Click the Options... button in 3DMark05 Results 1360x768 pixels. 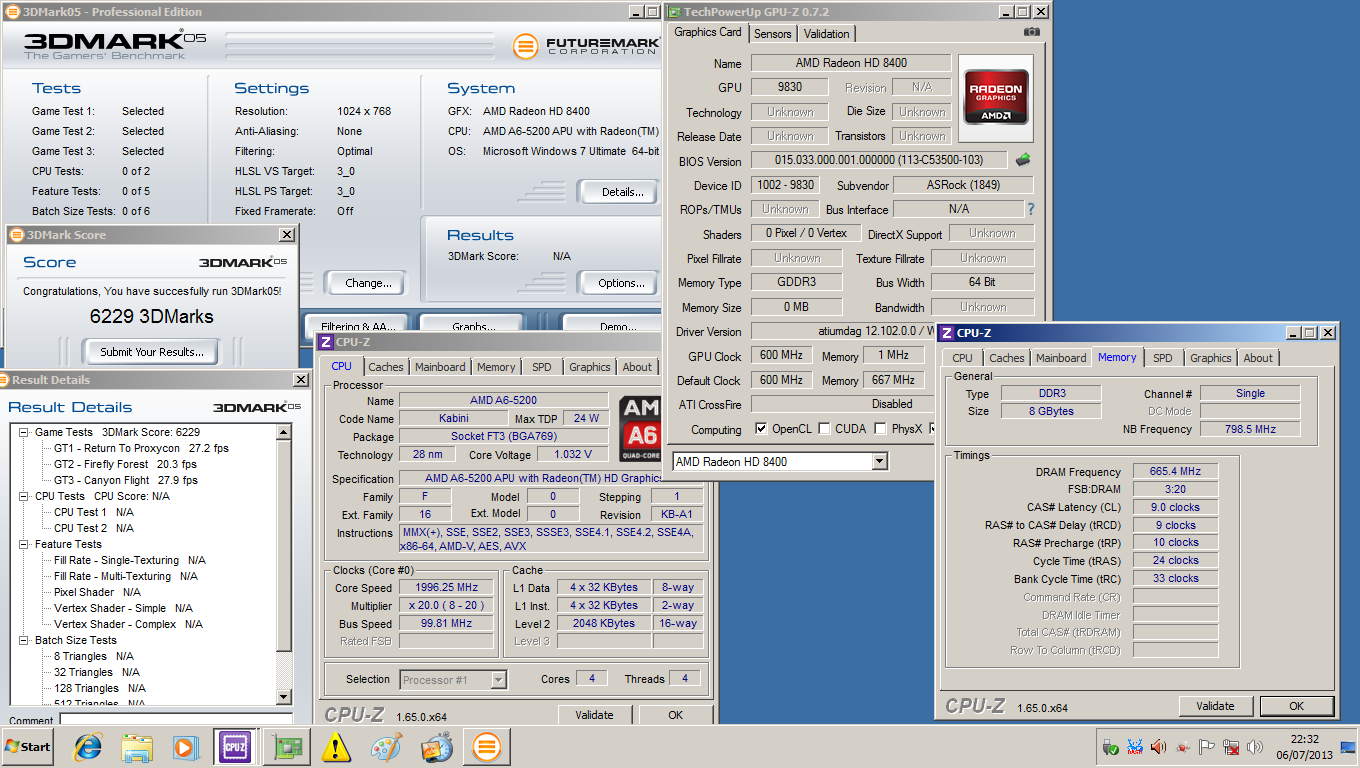(621, 283)
